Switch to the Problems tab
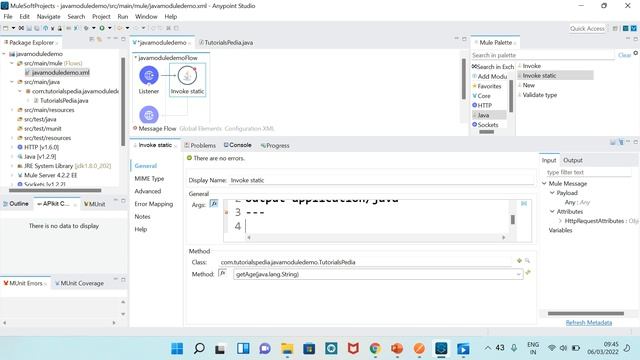The image size is (640, 360). (x=200, y=145)
